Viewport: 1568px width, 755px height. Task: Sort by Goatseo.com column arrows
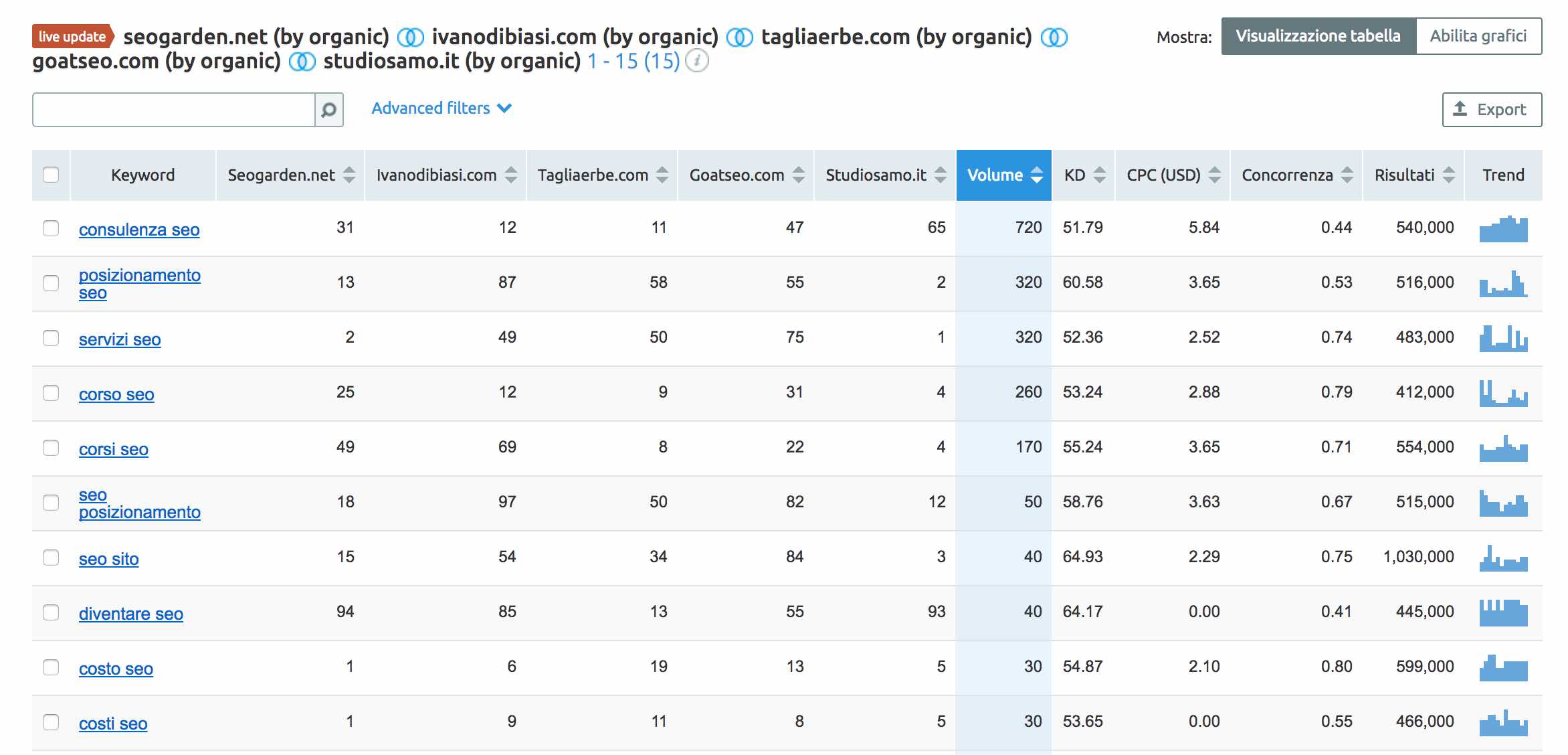(x=799, y=175)
